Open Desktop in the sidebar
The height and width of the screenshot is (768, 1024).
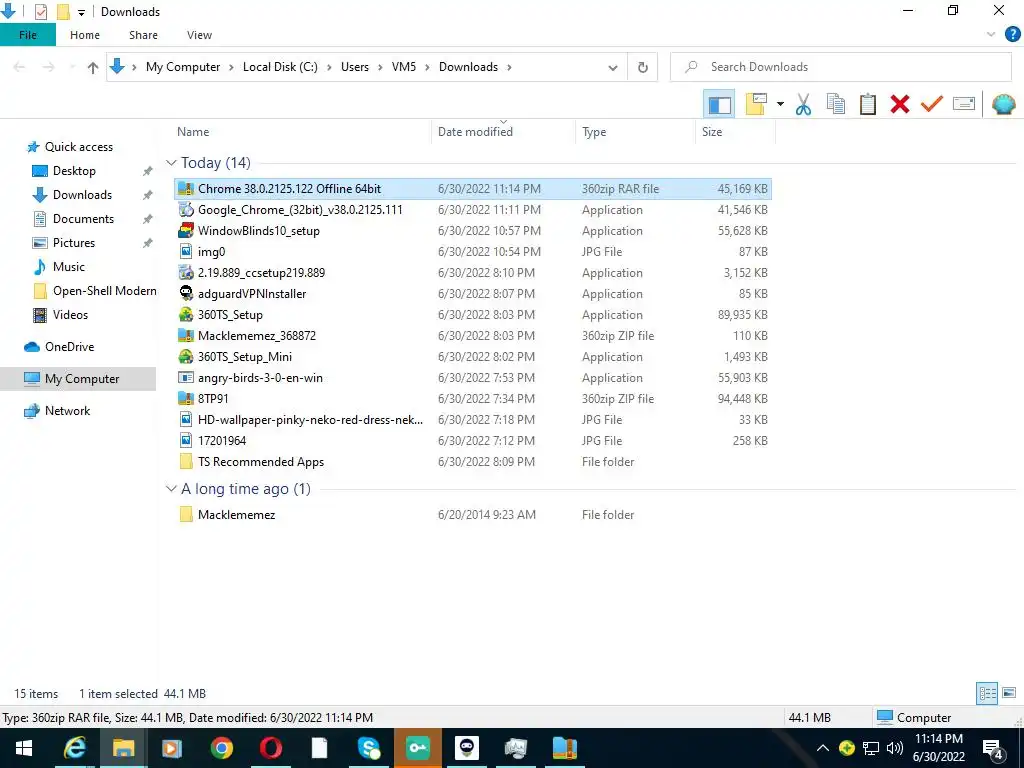tap(74, 171)
